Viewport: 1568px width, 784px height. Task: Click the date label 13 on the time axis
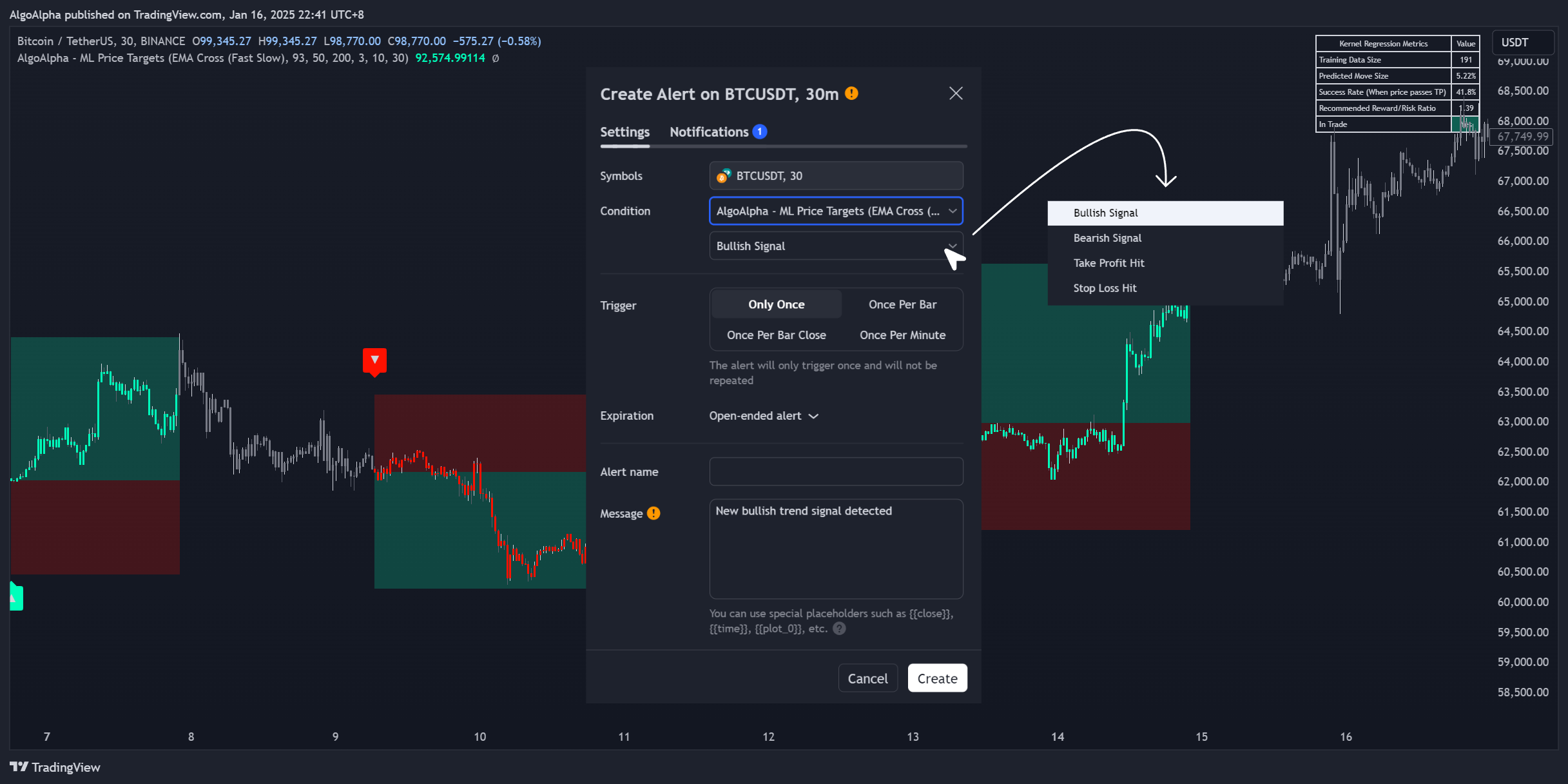pos(913,736)
